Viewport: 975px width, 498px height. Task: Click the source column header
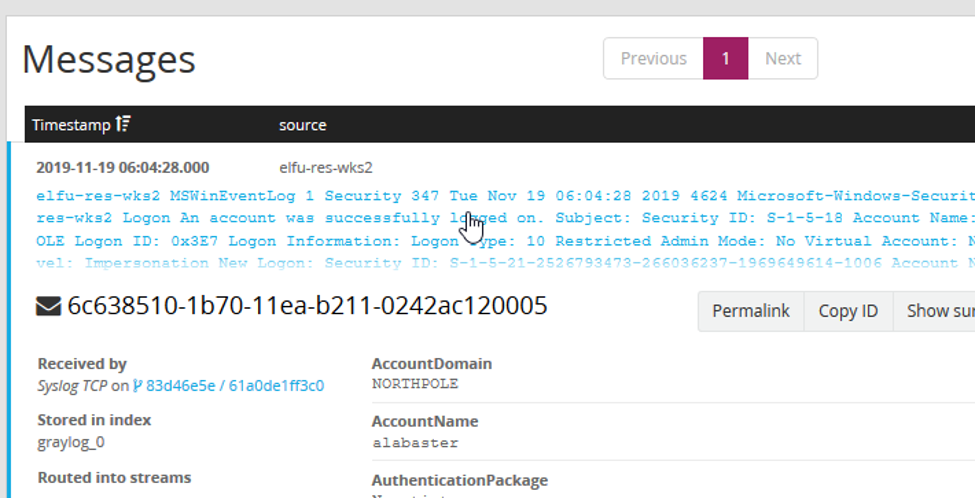coord(302,125)
